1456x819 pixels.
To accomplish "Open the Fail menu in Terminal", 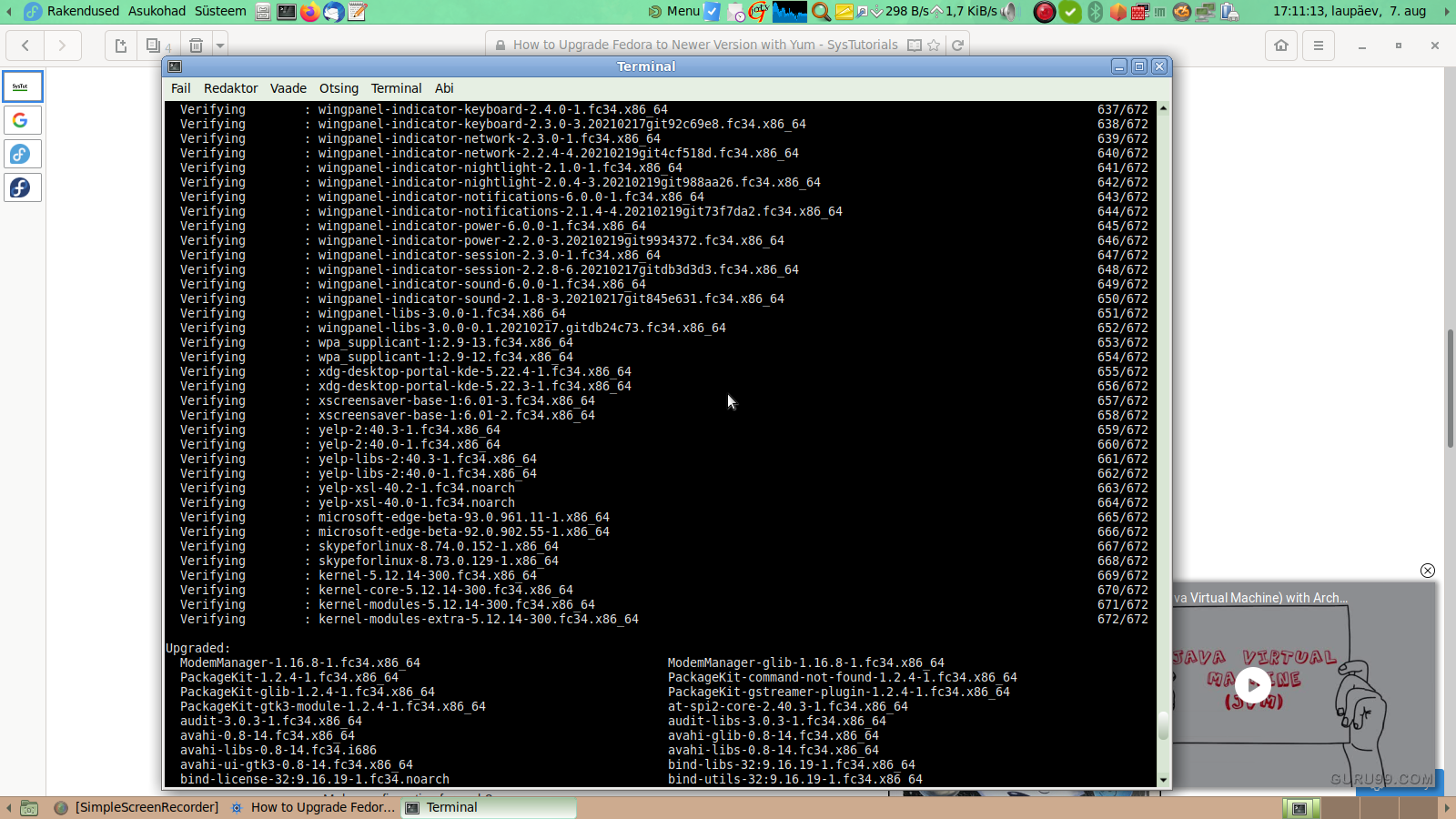I will (x=181, y=88).
